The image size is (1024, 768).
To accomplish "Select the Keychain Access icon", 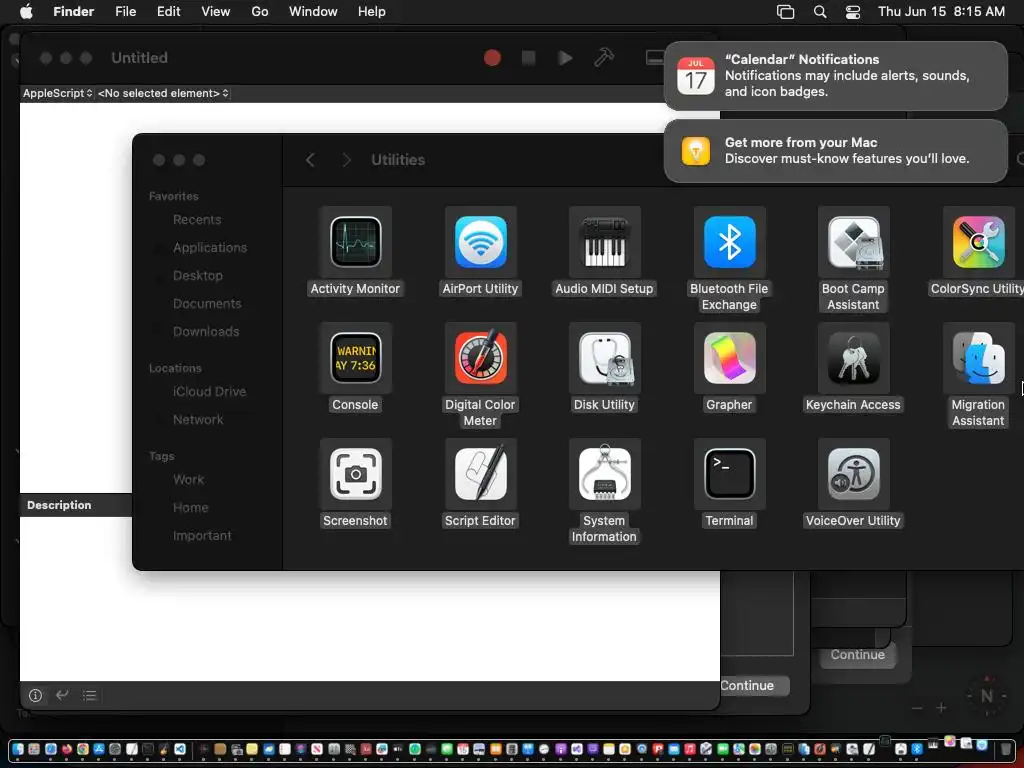I will pyautogui.click(x=853, y=358).
